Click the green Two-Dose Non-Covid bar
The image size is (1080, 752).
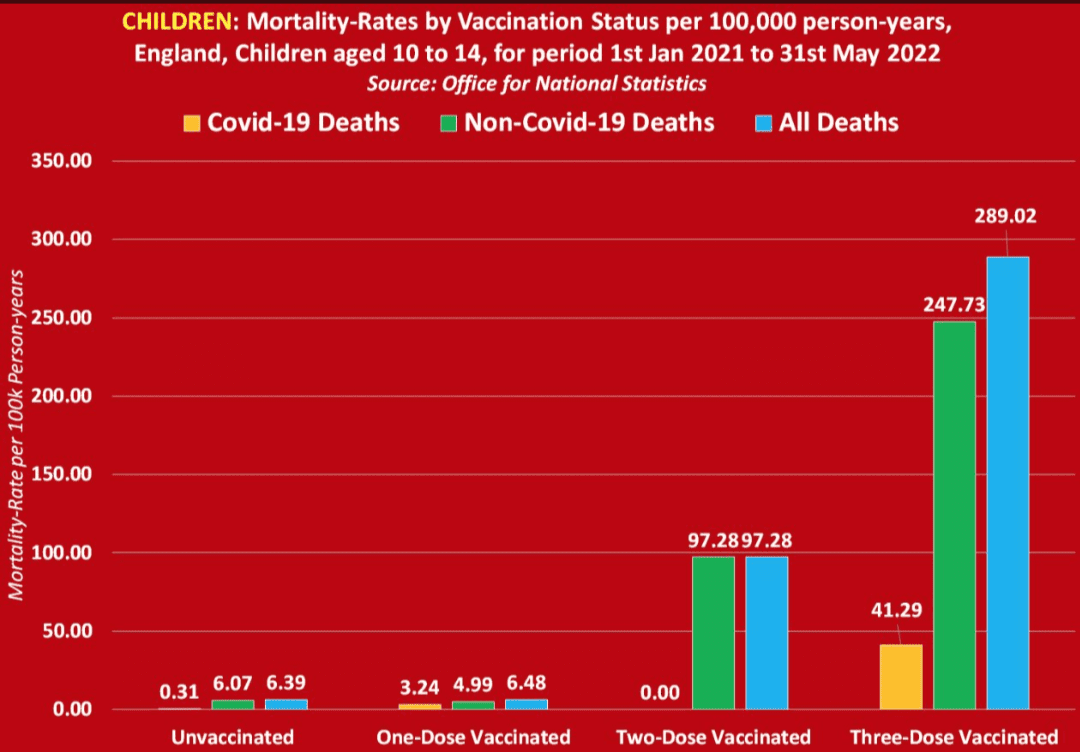click(x=714, y=632)
